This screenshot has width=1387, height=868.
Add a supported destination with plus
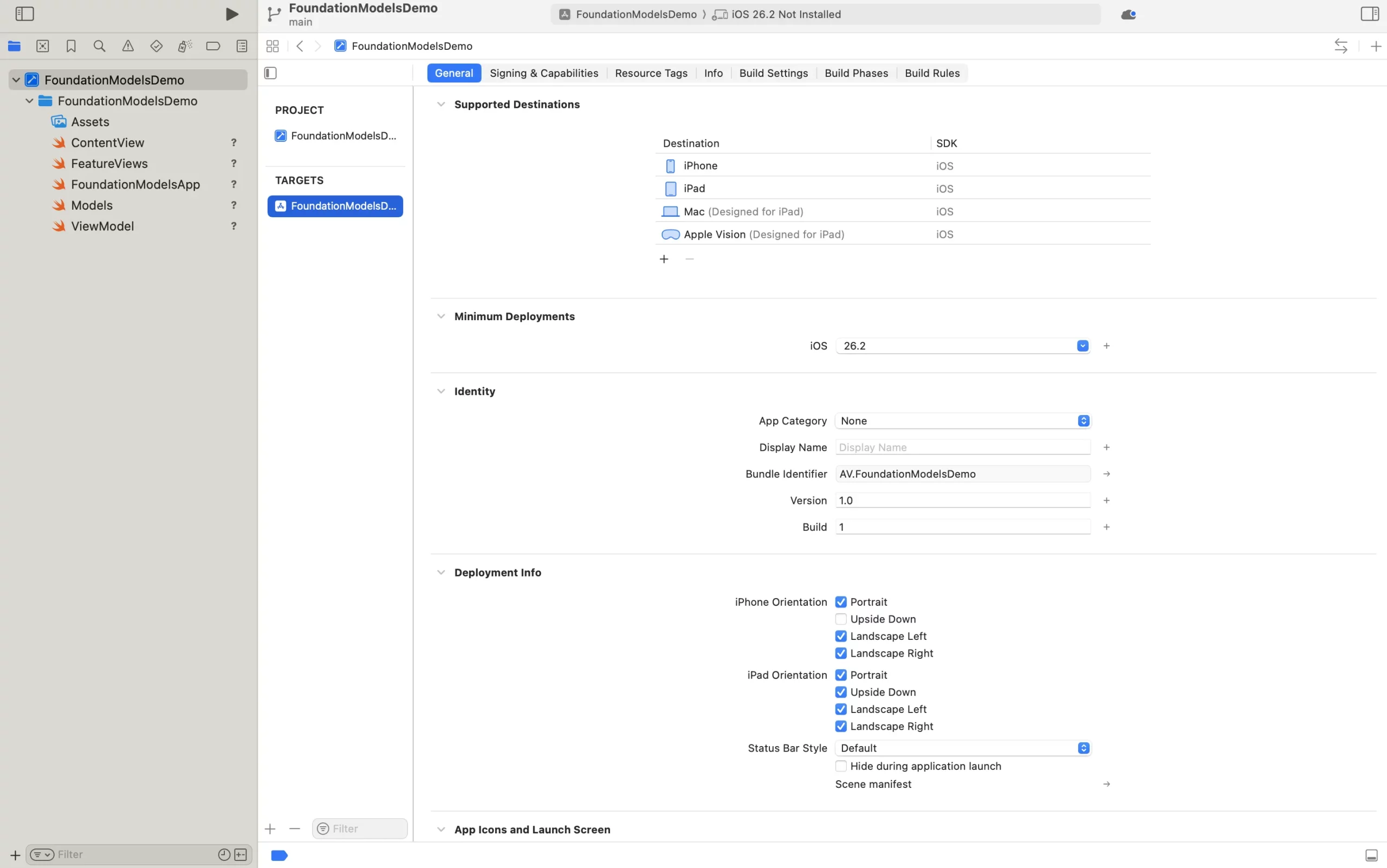tap(664, 259)
